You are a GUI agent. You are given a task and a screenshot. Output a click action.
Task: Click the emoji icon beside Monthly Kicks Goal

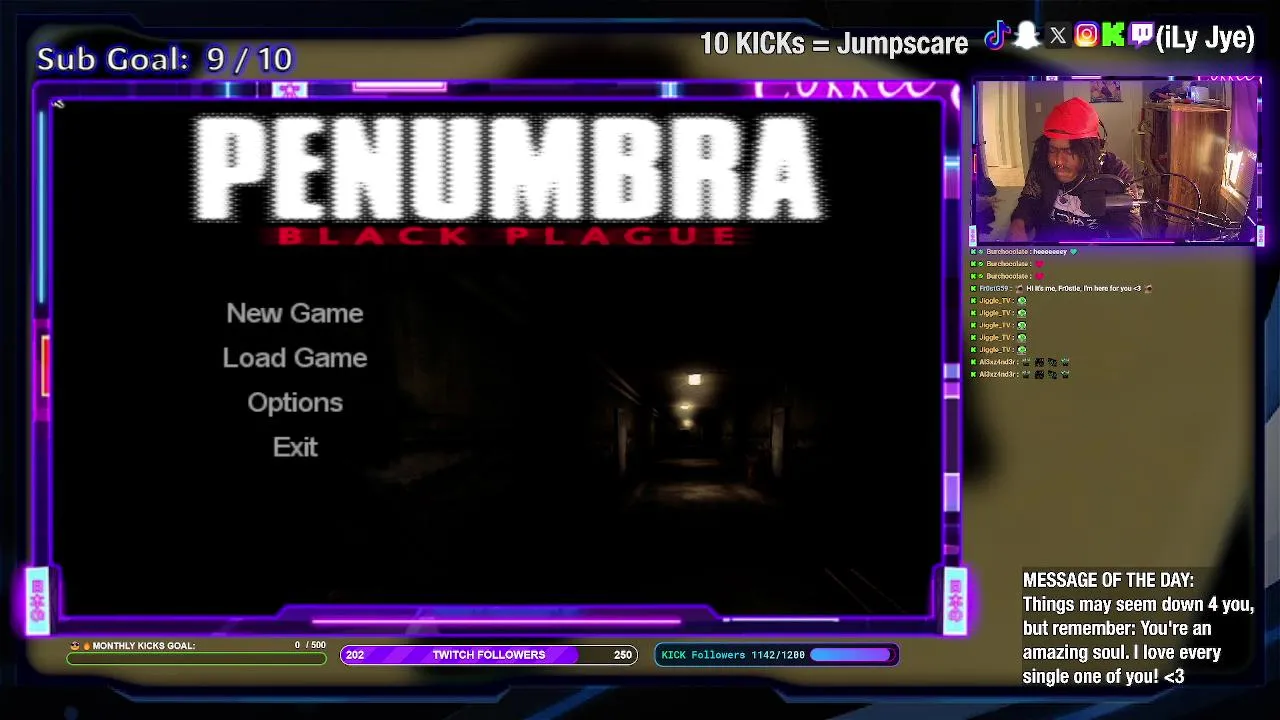[75, 646]
